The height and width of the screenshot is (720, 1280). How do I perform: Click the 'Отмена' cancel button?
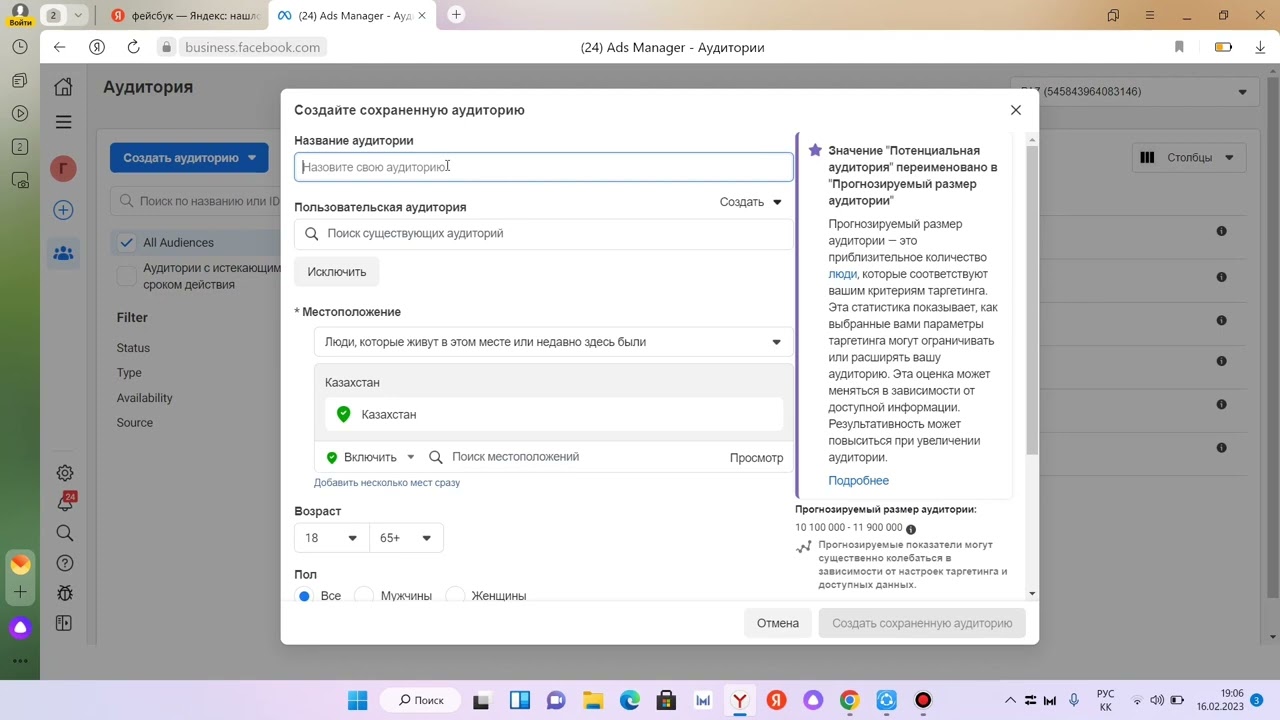778,623
